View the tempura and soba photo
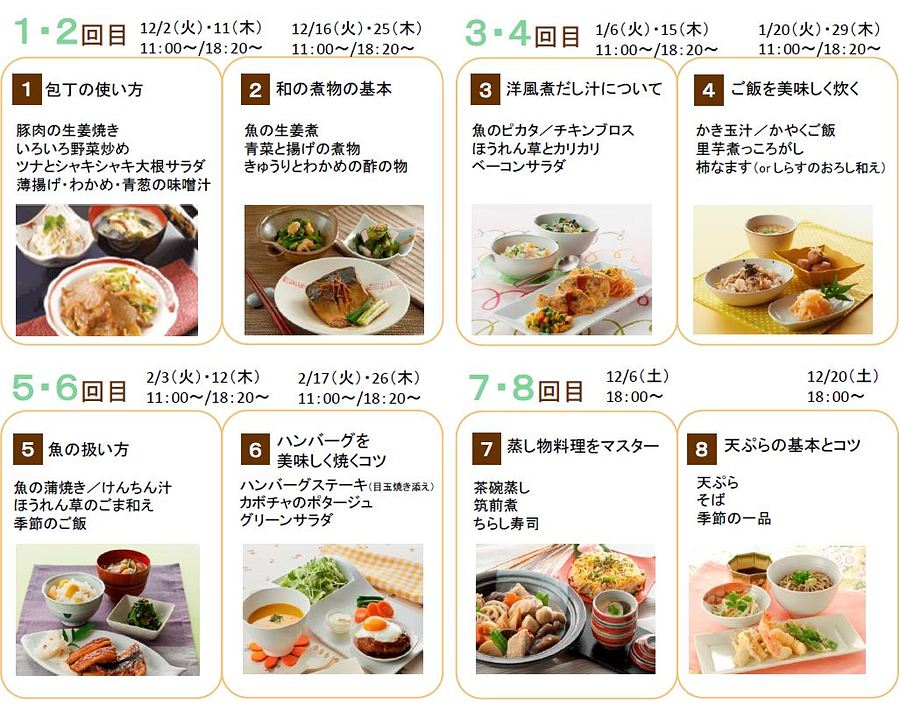The height and width of the screenshot is (711, 900). pos(777,609)
